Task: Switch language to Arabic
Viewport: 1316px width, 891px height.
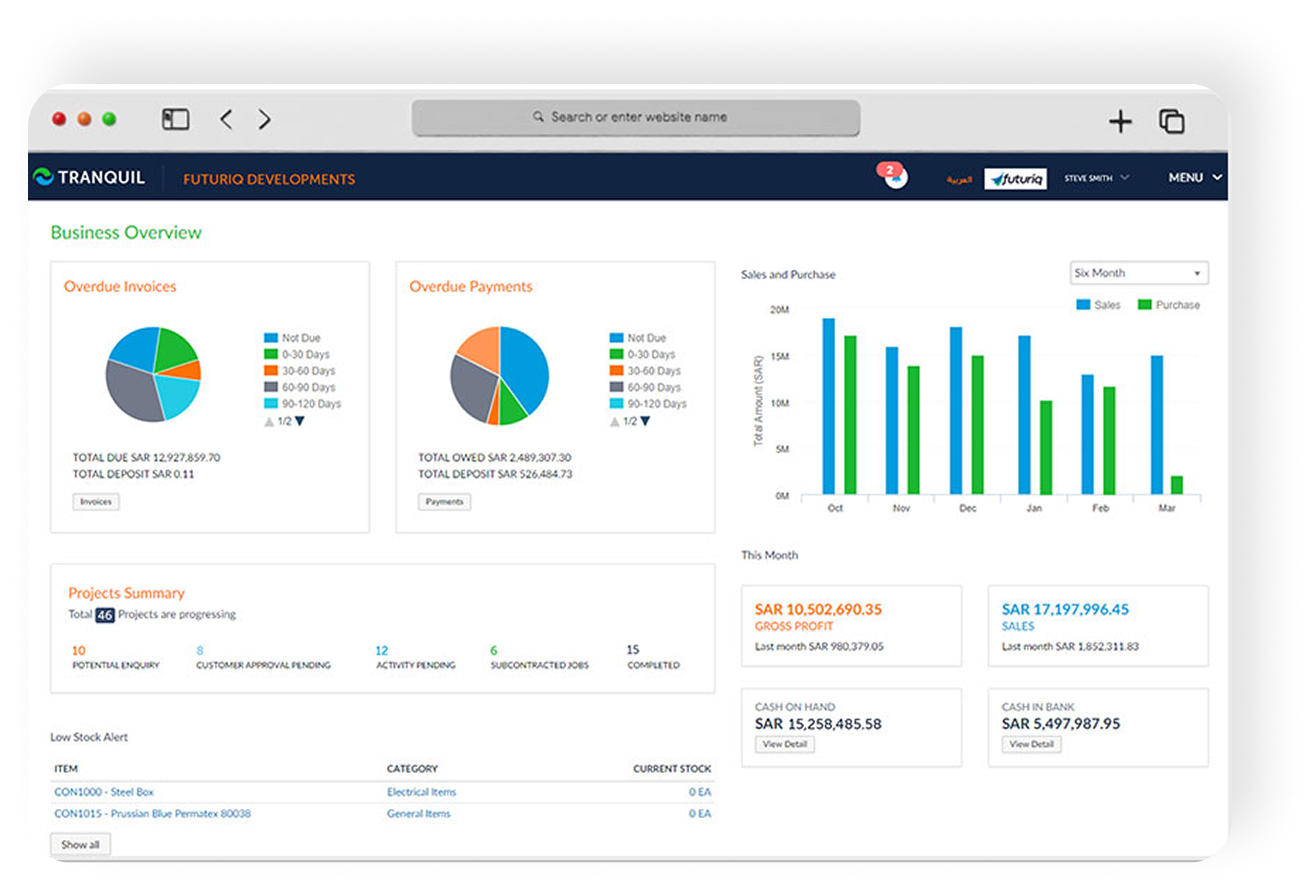Action: tap(959, 179)
